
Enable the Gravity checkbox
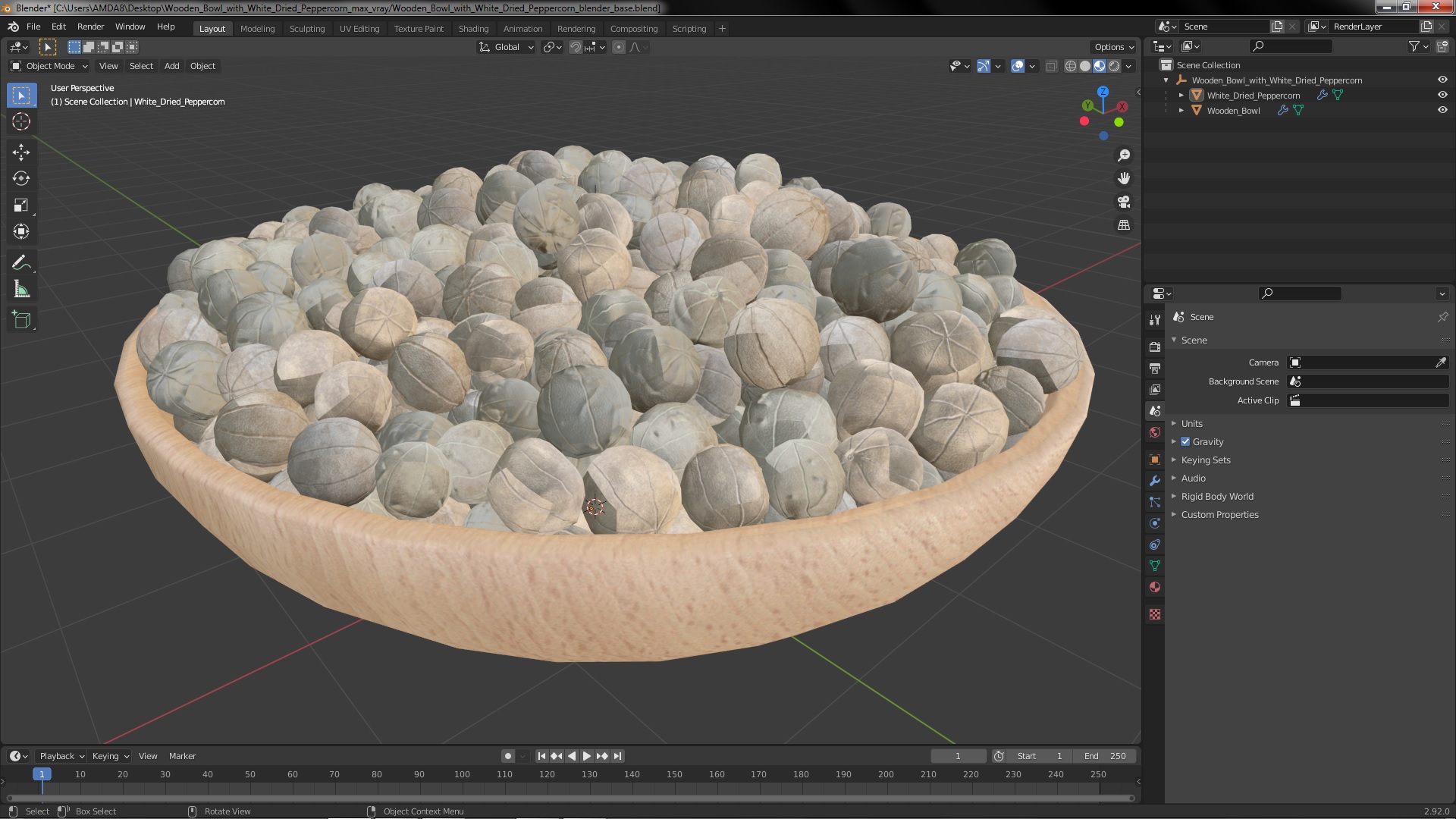coord(1185,441)
